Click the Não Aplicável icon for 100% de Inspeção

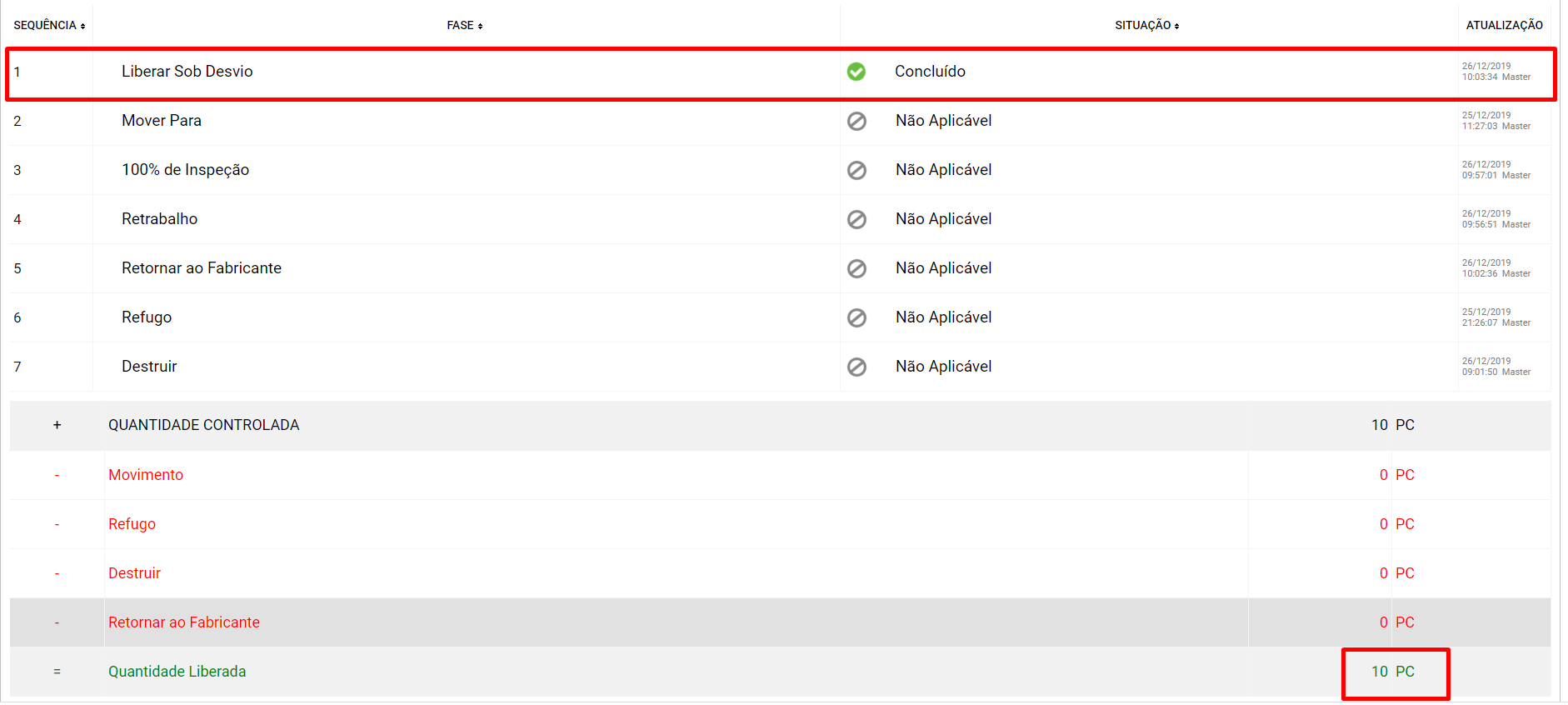pyautogui.click(x=856, y=170)
